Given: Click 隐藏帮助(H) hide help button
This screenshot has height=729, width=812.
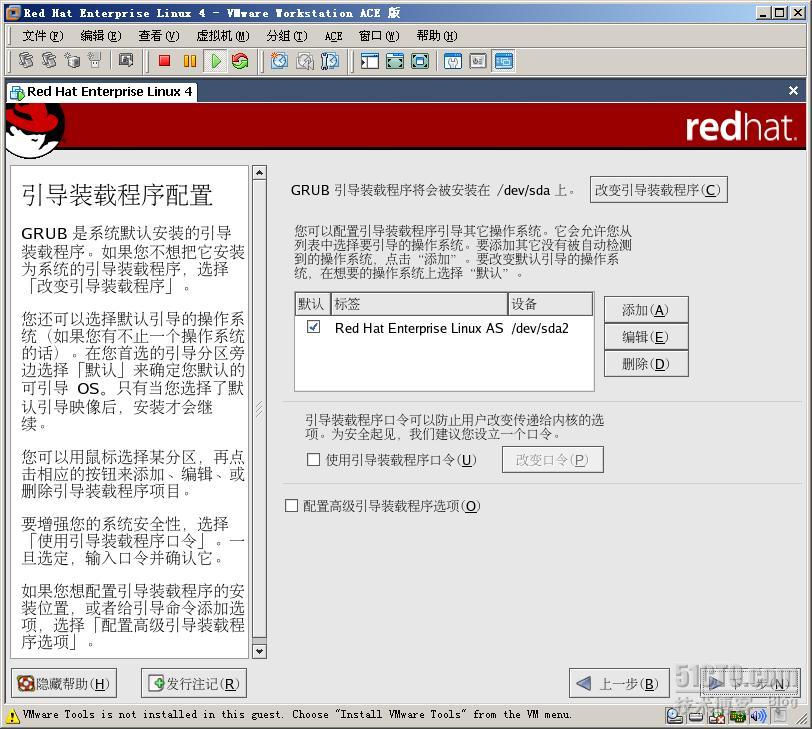Looking at the screenshot, I should (64, 683).
